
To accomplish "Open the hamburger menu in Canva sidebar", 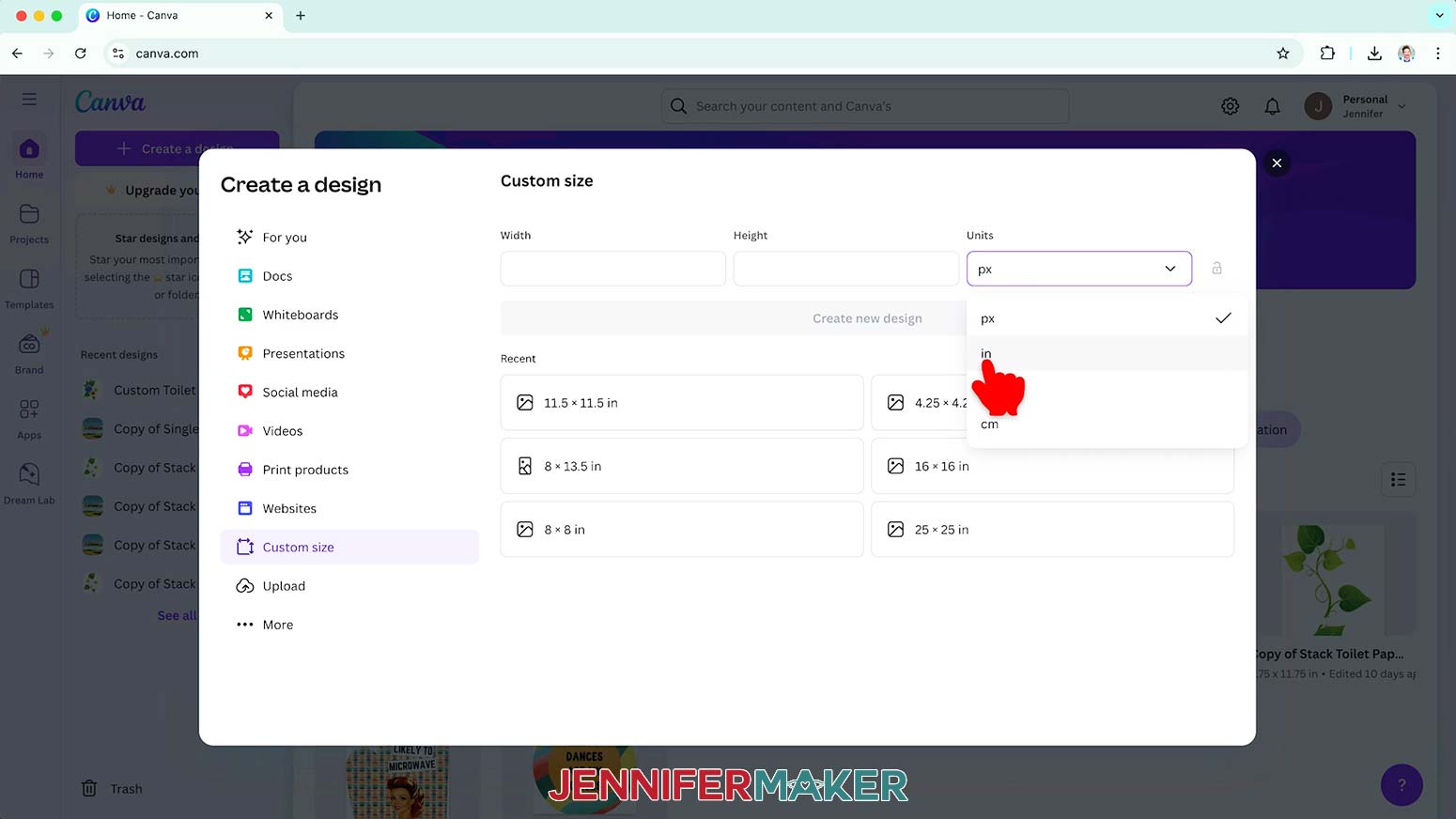I will (x=29, y=99).
